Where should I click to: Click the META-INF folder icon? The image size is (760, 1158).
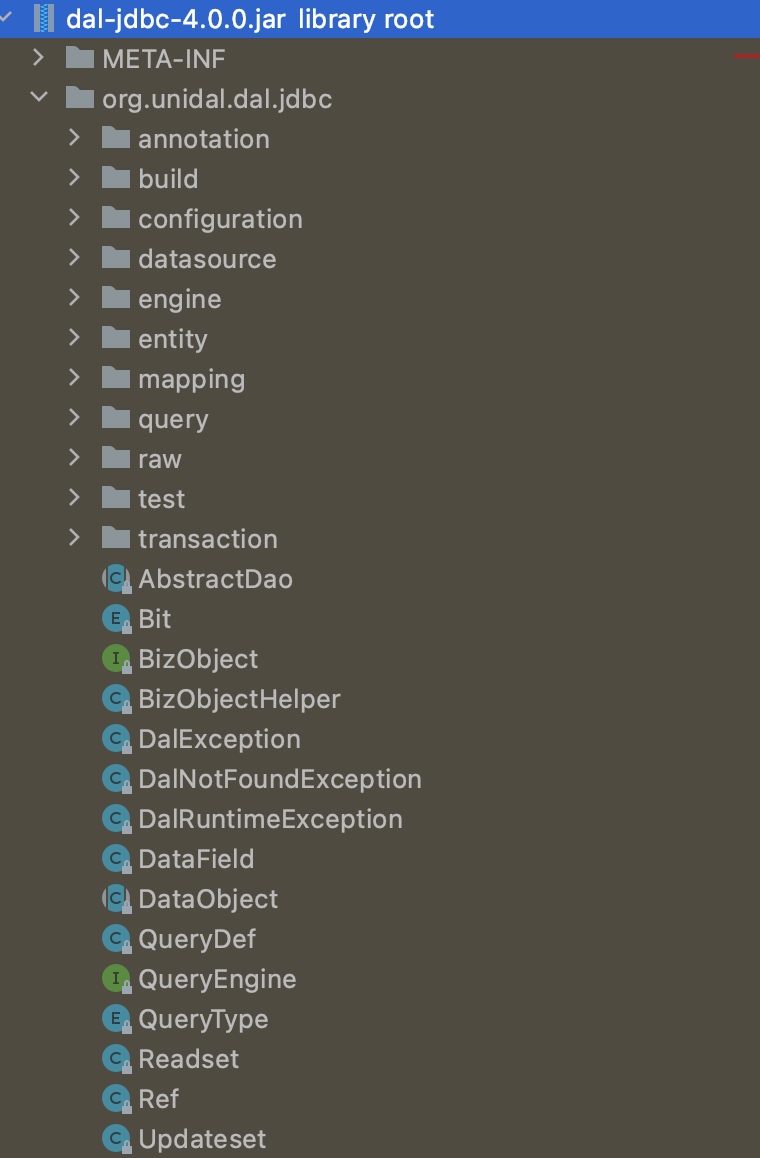[80, 59]
